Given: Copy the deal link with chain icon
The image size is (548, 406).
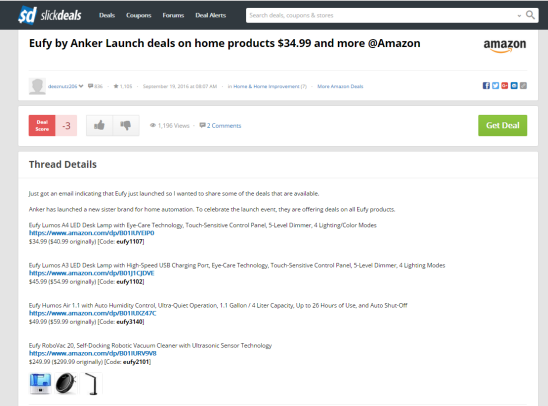Looking at the screenshot, I should point(523,86).
